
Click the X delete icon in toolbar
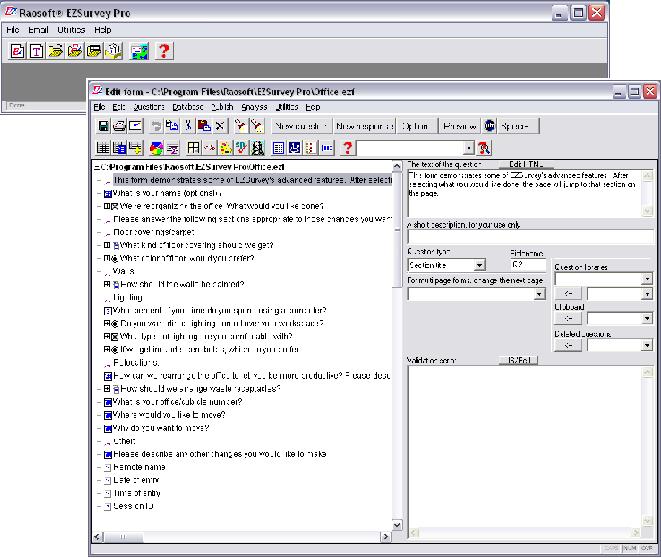220,126
